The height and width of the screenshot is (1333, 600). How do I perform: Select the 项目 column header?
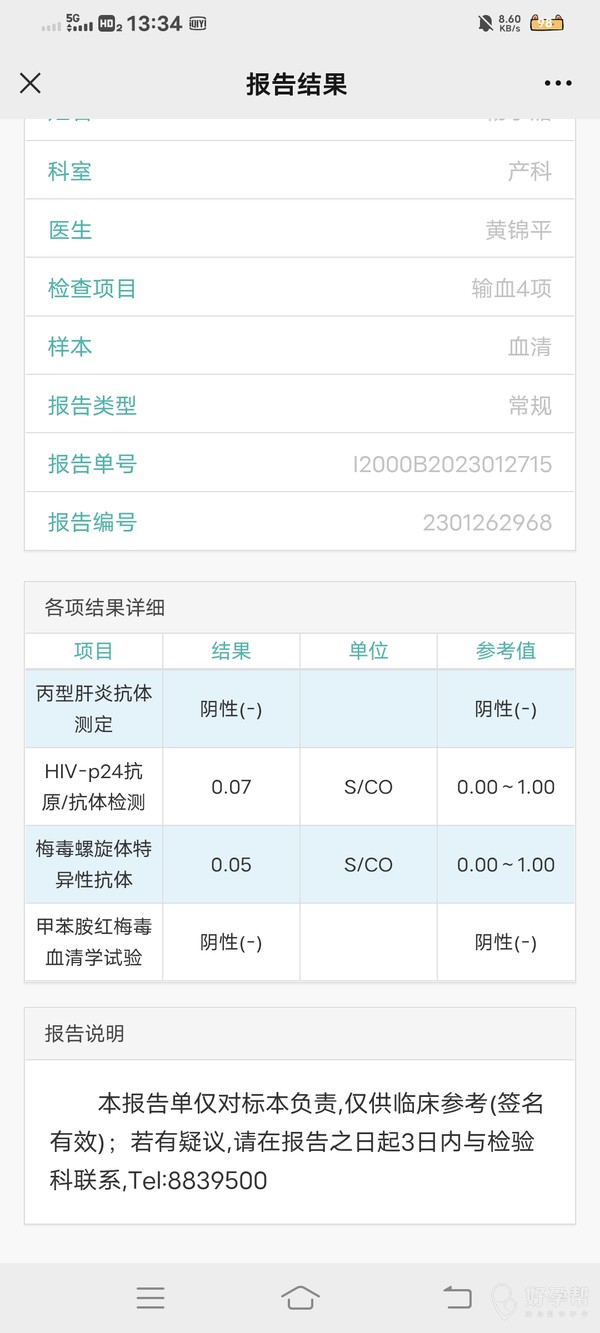click(93, 651)
